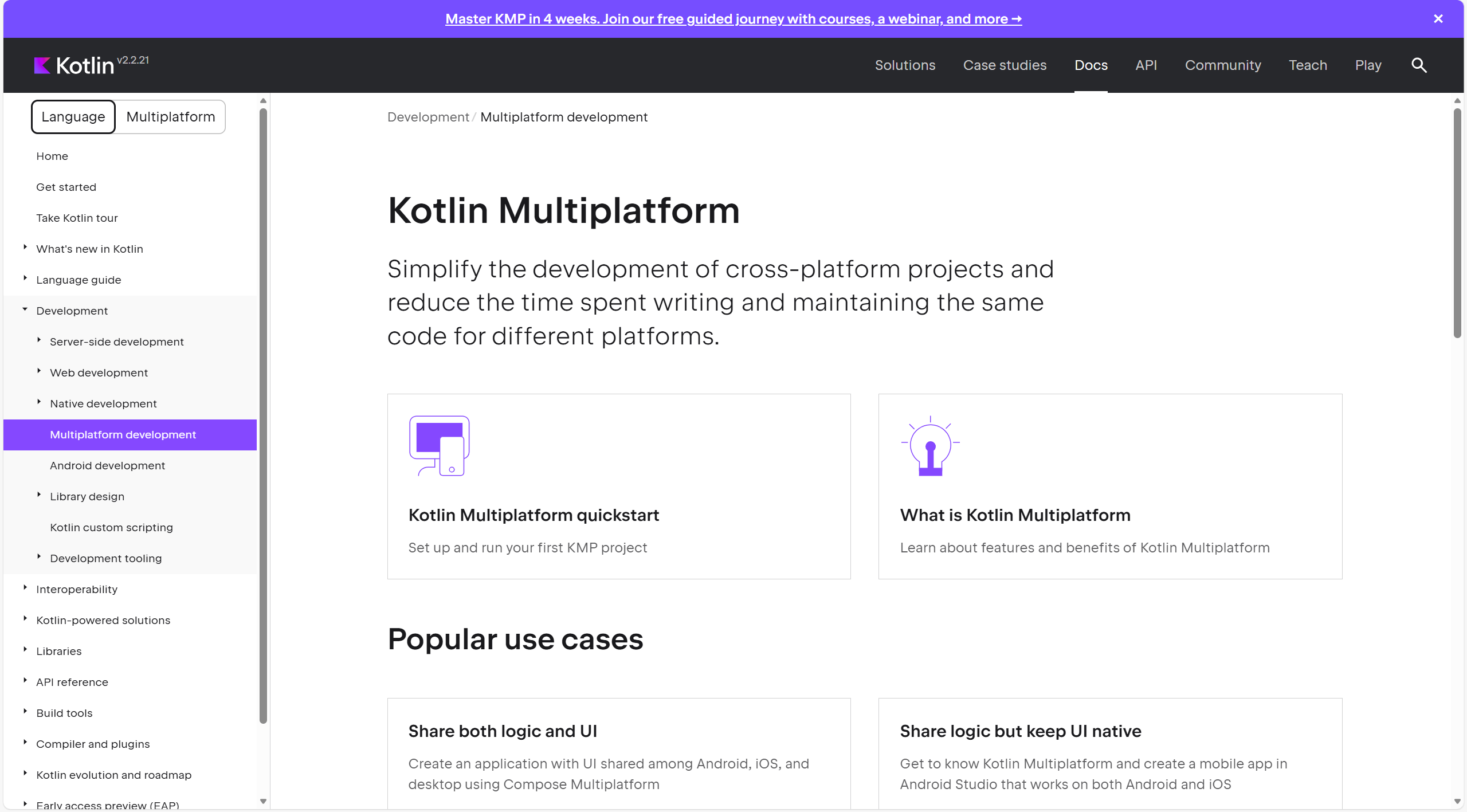The height and width of the screenshot is (812, 1467).
Task: Click sidebar scroll down arrow
Action: click(263, 801)
